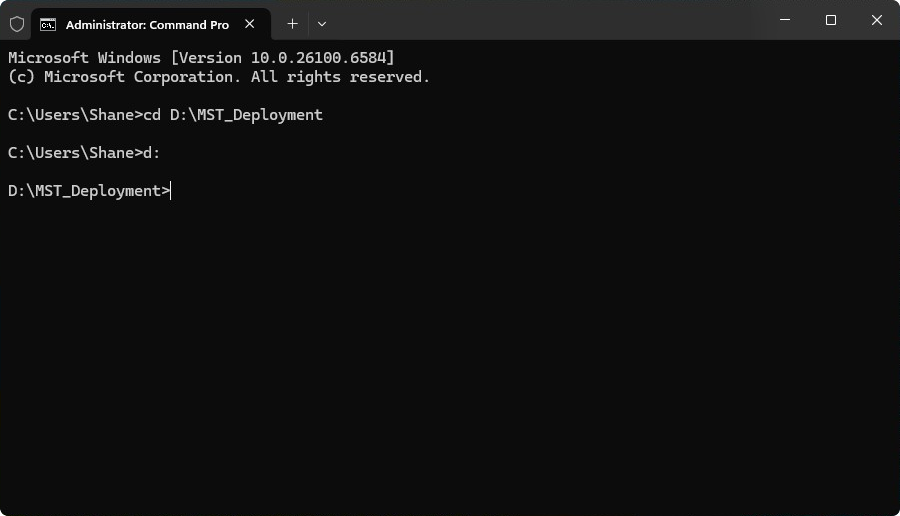The image size is (900, 516).
Task: Click the empty title bar area
Action: [550, 22]
